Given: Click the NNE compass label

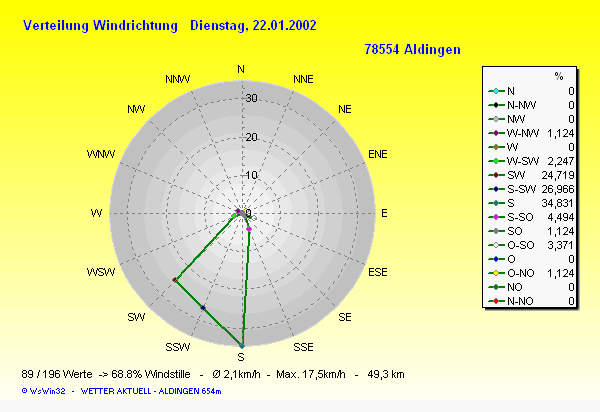Looking at the screenshot, I should 303,79.
